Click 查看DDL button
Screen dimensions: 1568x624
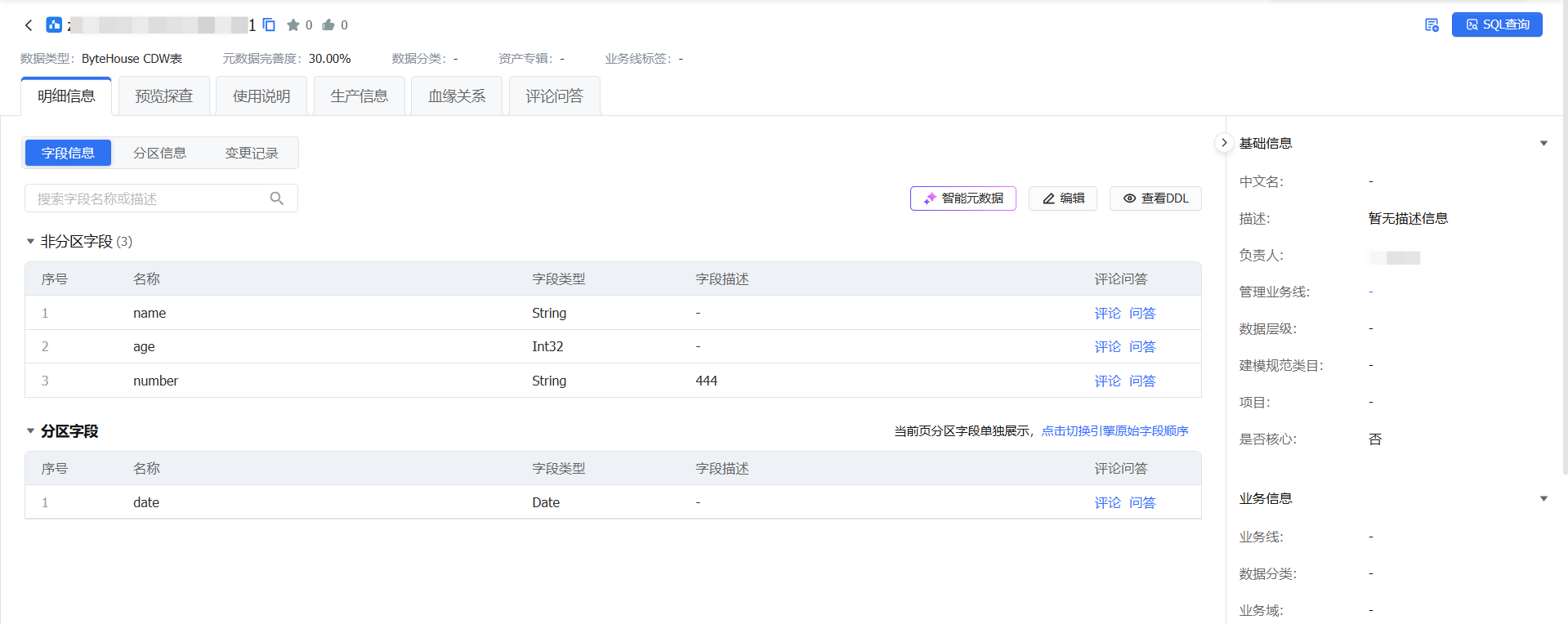[x=1155, y=198]
